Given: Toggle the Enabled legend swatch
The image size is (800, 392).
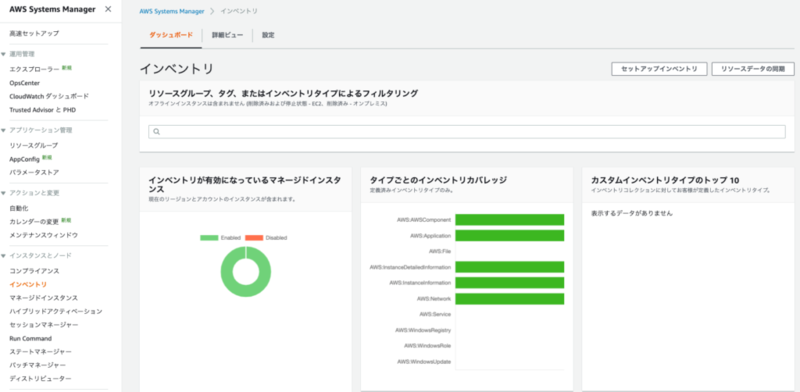Looking at the screenshot, I should pos(209,238).
